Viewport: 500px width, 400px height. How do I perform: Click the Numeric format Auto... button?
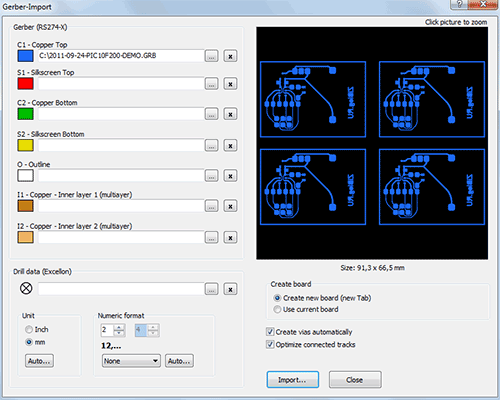click(179, 361)
